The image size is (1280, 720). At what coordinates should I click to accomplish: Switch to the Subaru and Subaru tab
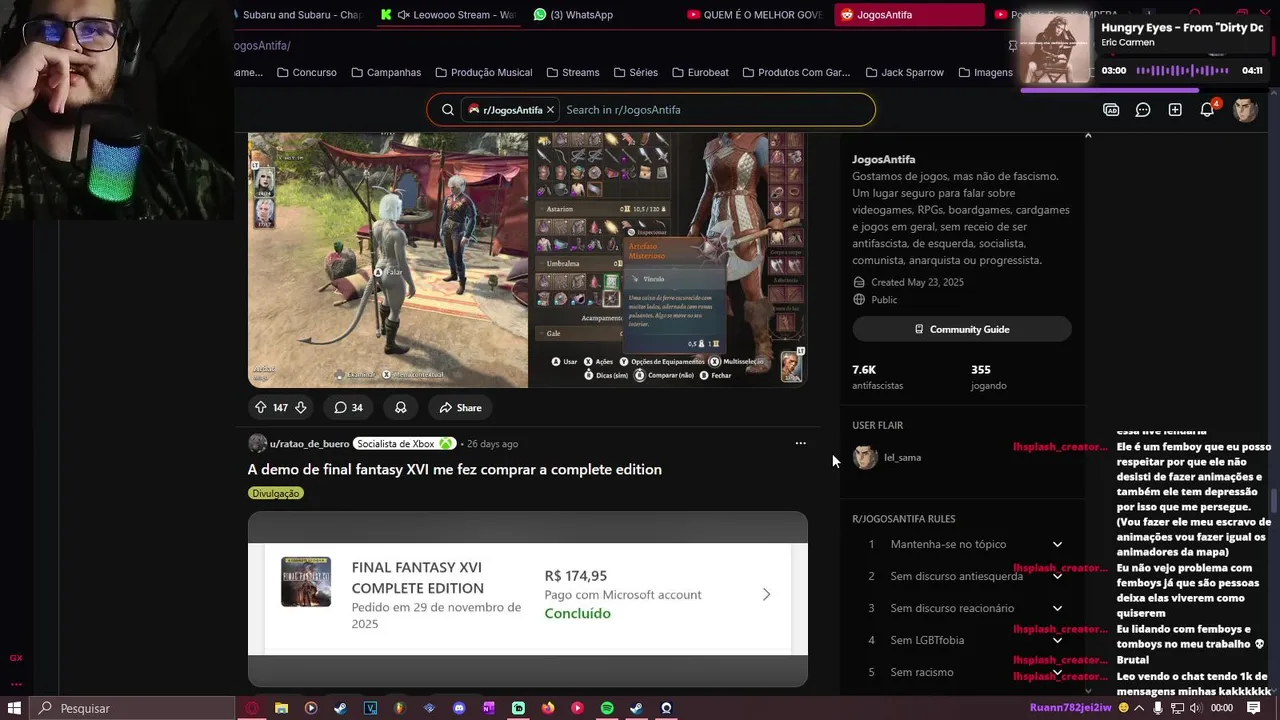(x=300, y=15)
